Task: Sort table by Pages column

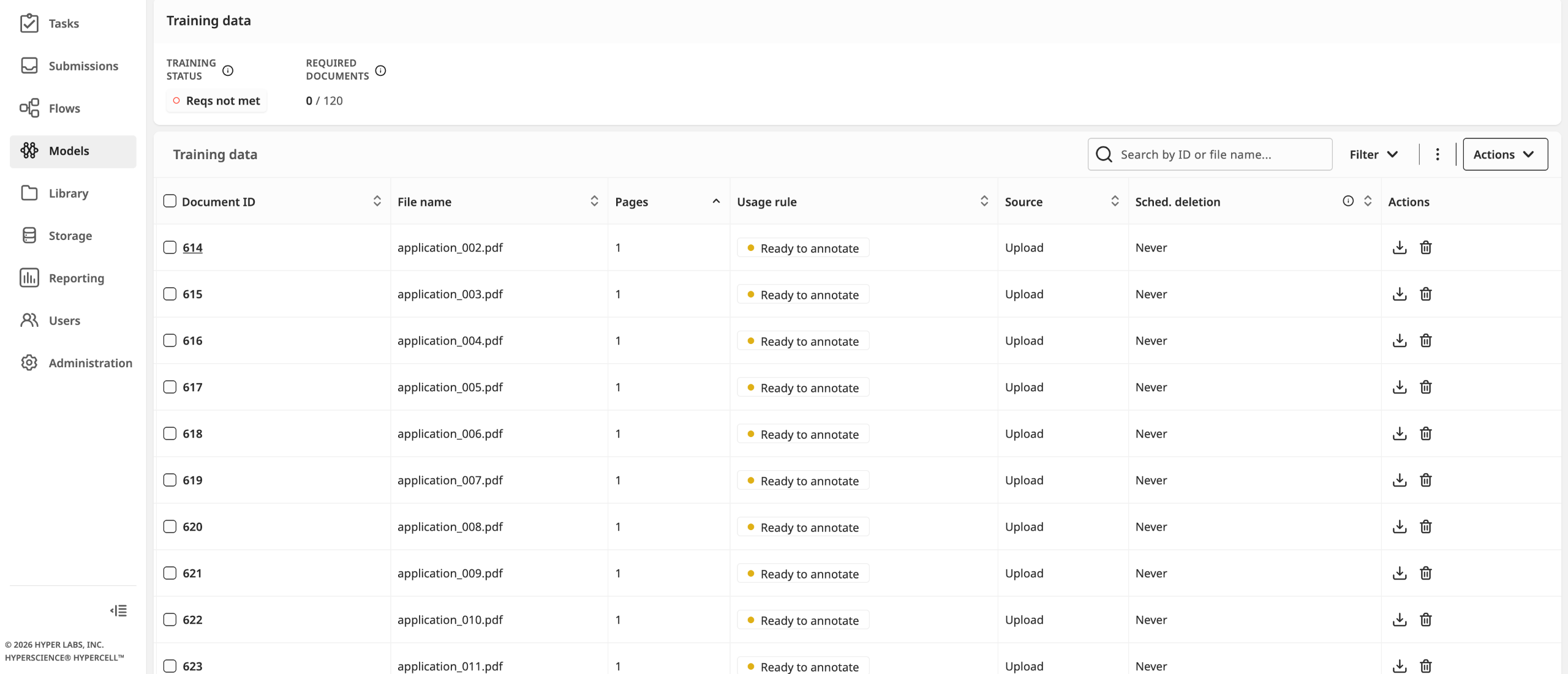Action: click(x=715, y=201)
